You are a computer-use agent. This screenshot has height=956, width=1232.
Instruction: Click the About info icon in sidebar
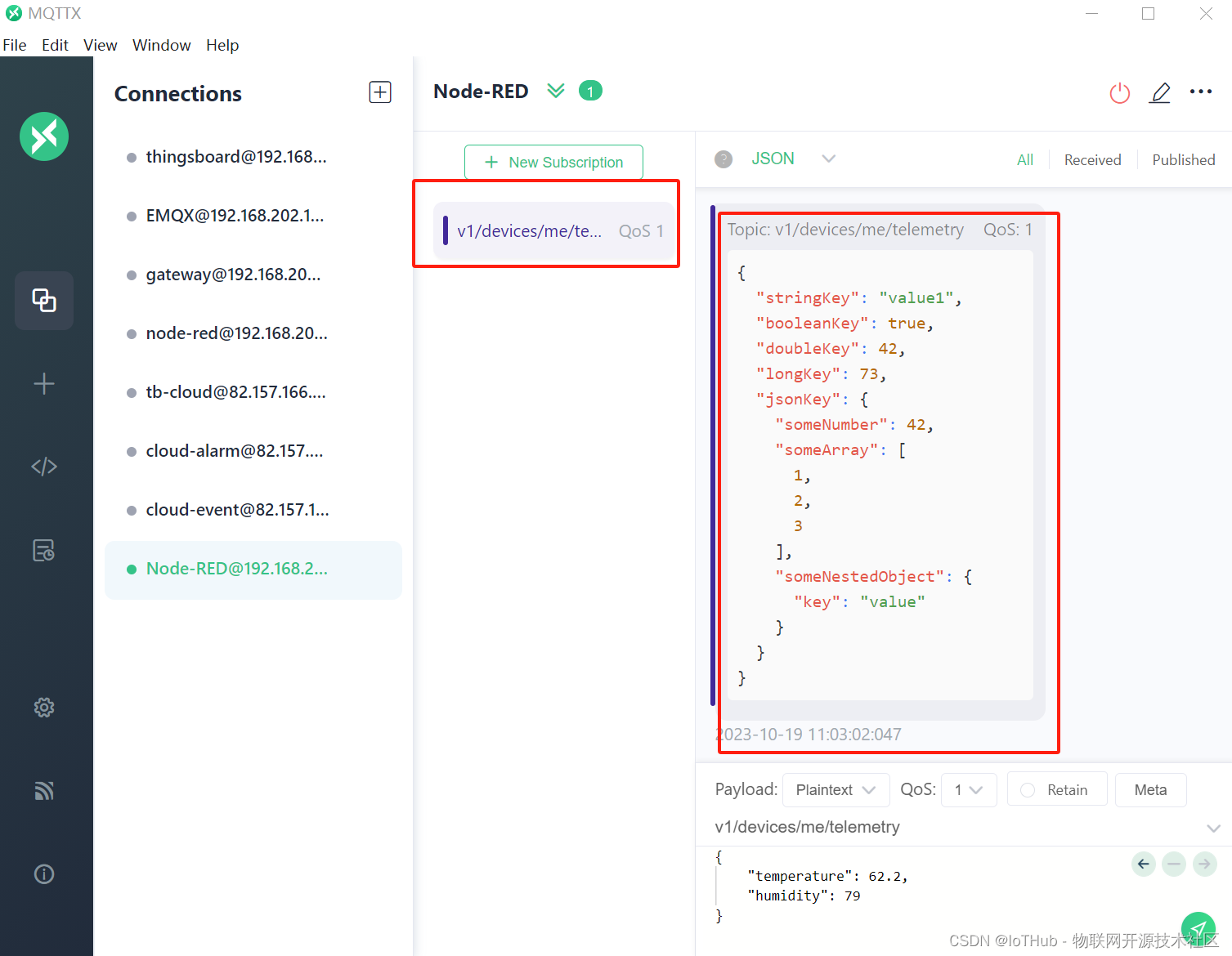pos(43,873)
